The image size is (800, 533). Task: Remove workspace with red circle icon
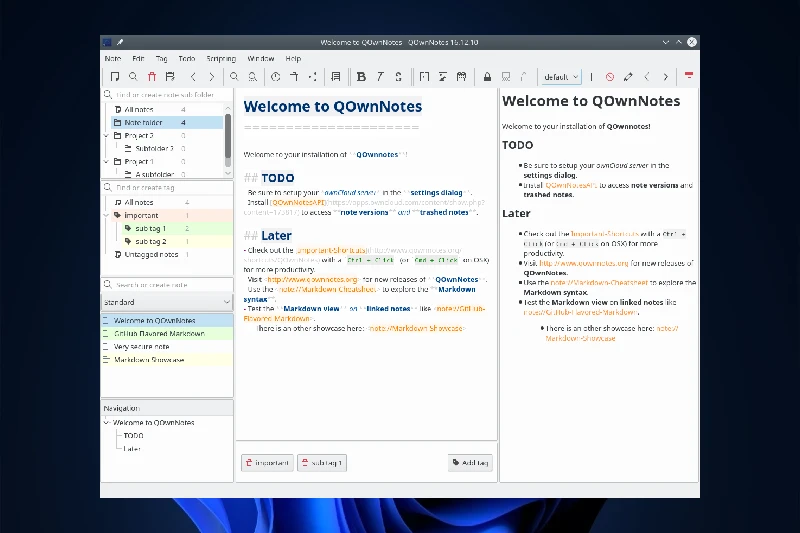(610, 77)
